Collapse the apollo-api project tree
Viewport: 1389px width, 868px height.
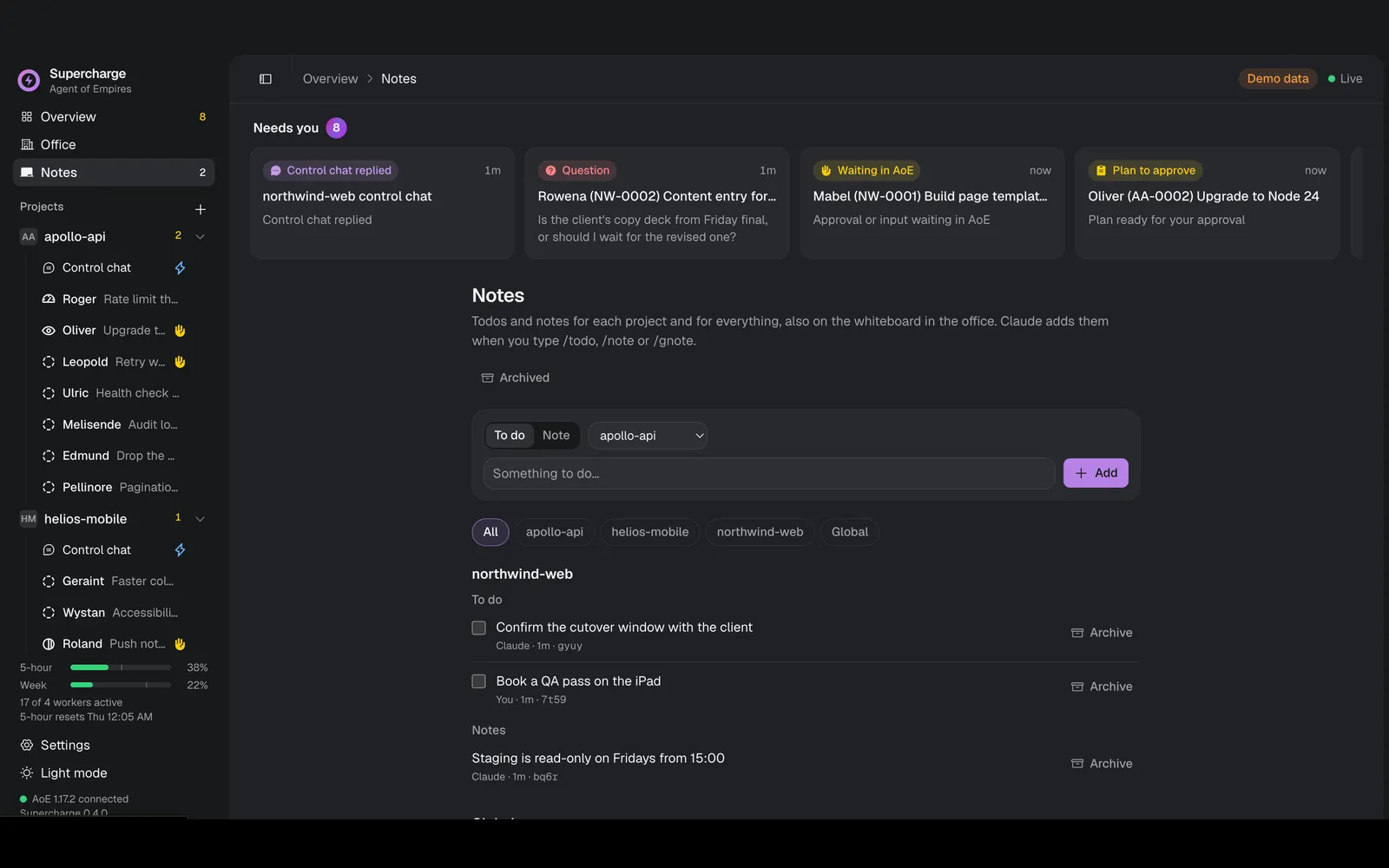pos(201,237)
